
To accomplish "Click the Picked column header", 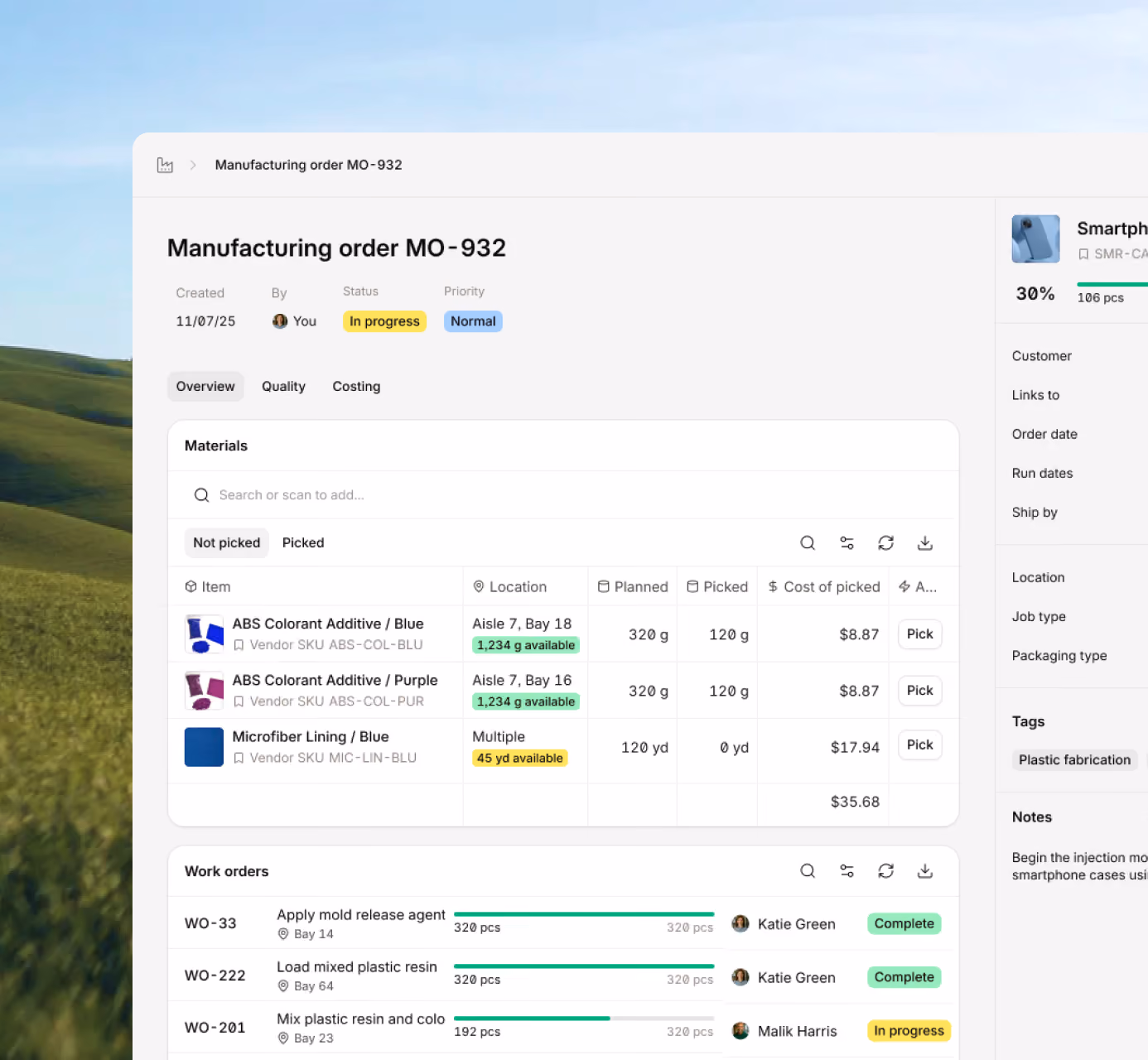I will tap(717, 587).
